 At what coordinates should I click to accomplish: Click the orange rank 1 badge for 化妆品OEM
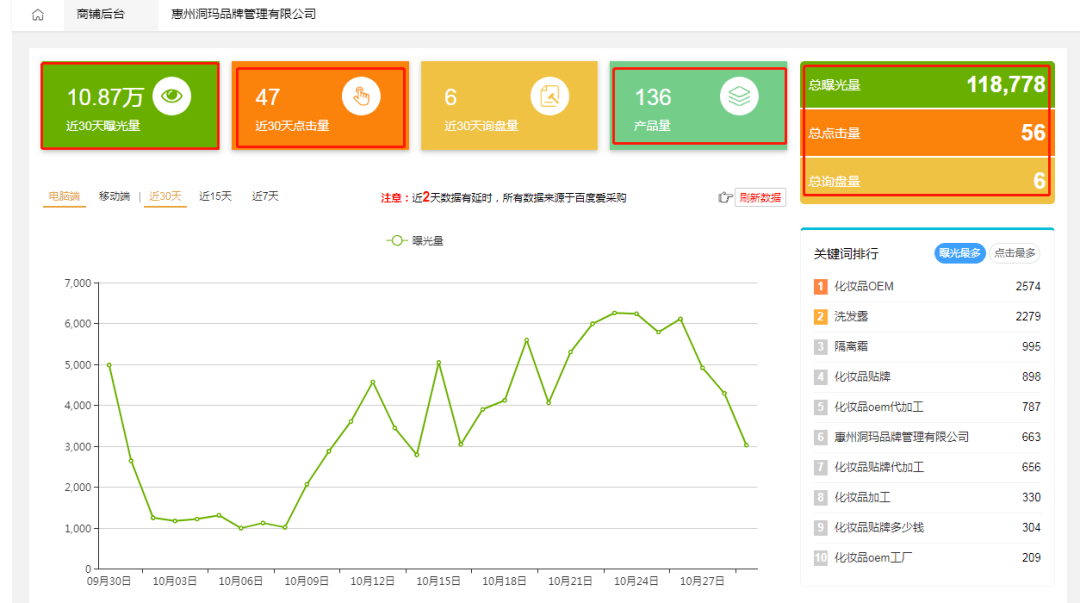coord(821,287)
